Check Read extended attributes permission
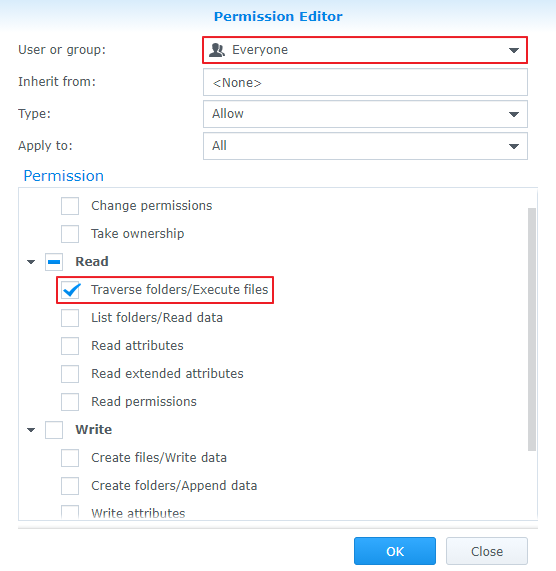This screenshot has width=556, height=571. pos(70,374)
